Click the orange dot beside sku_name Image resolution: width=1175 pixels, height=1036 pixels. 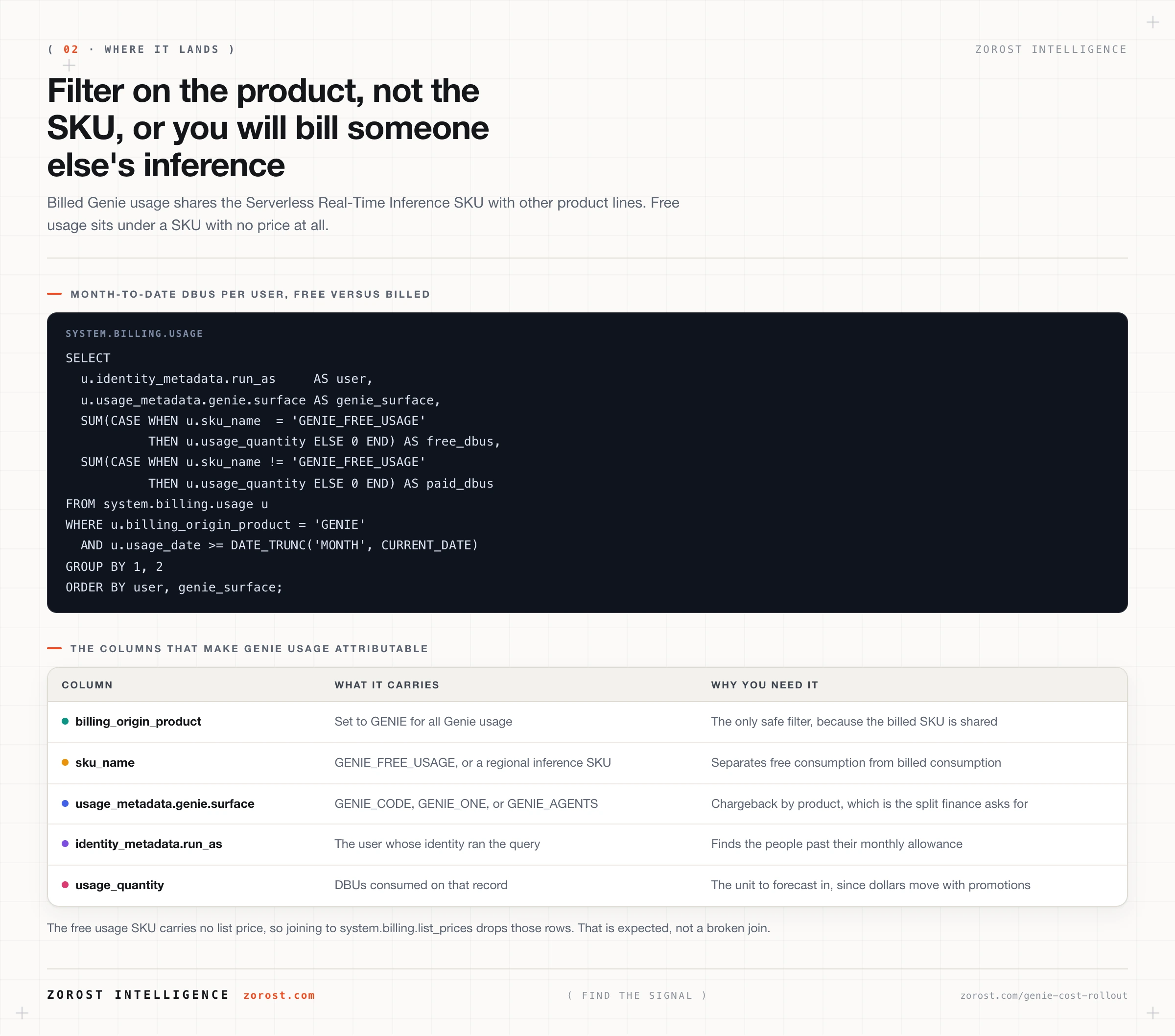pyautogui.click(x=65, y=762)
